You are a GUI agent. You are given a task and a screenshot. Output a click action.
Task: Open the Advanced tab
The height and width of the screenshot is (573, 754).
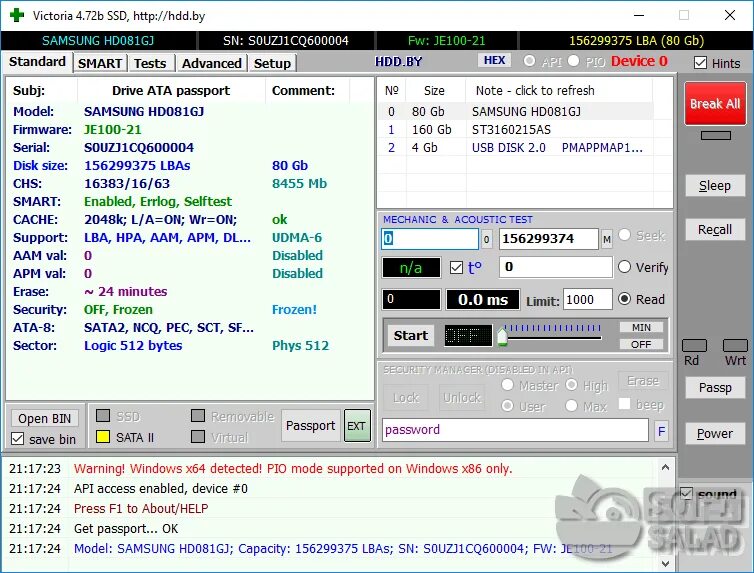click(212, 63)
